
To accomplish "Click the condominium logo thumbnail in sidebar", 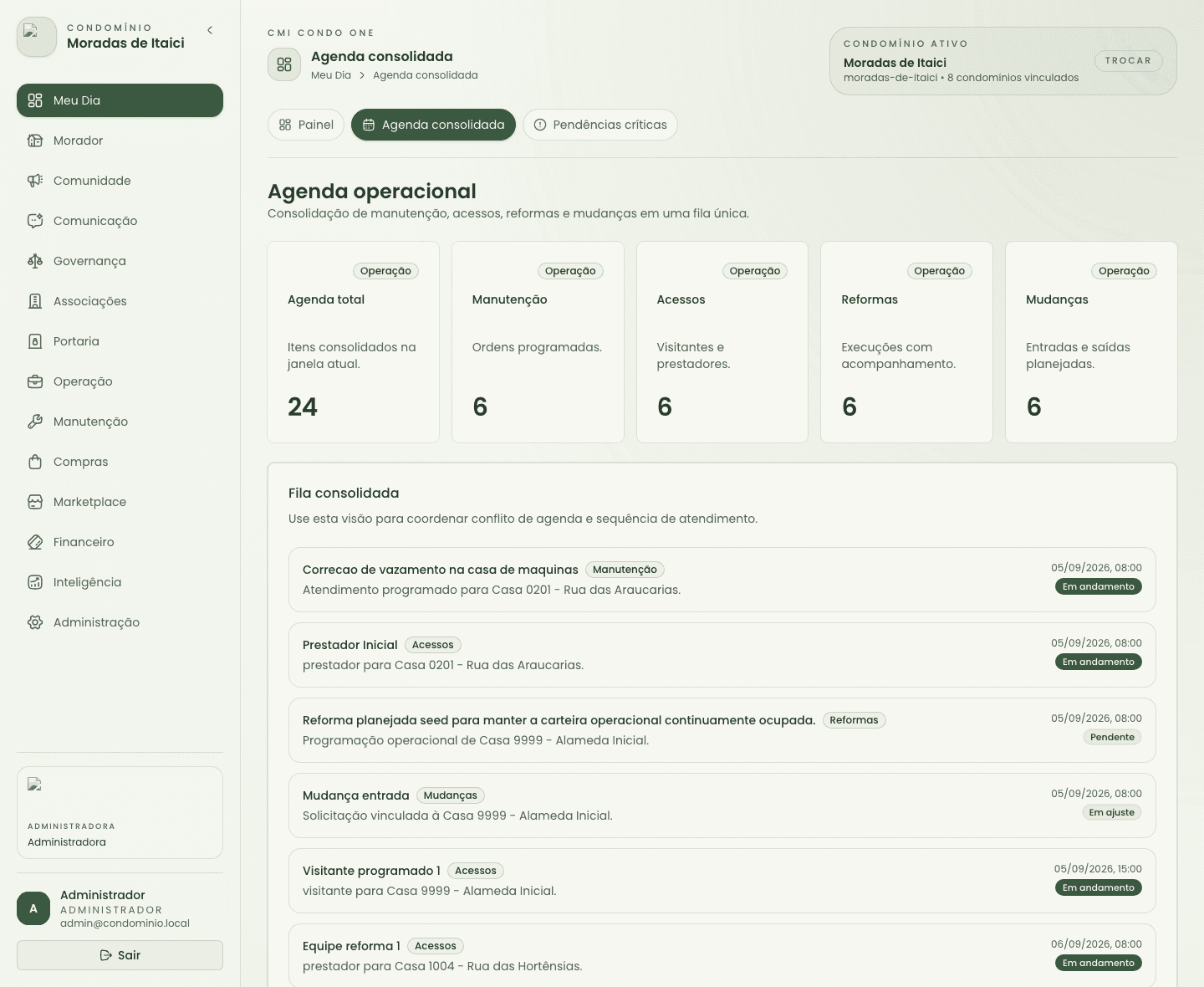I will [37, 37].
